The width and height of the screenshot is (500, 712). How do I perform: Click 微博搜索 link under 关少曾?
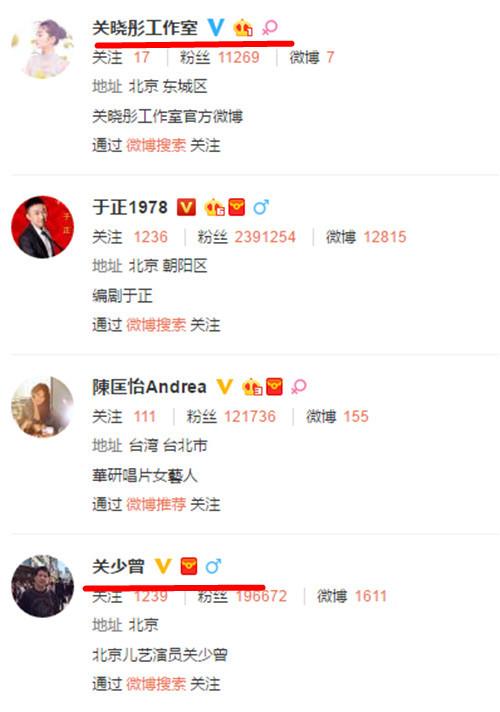click(156, 684)
